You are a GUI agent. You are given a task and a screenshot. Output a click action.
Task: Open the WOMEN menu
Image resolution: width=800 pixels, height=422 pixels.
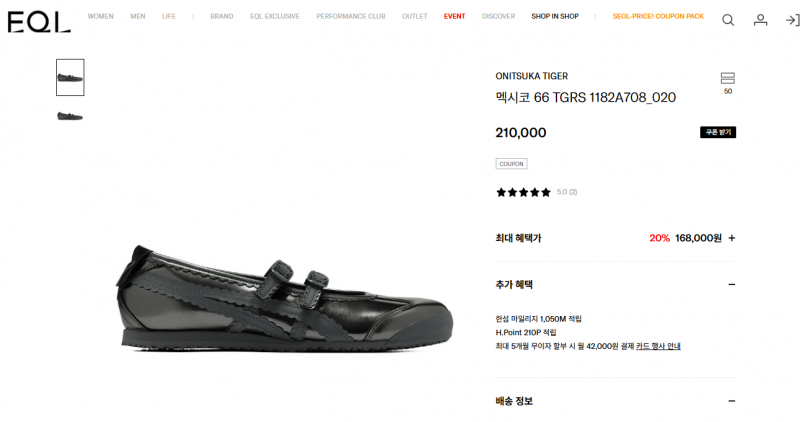pyautogui.click(x=101, y=16)
